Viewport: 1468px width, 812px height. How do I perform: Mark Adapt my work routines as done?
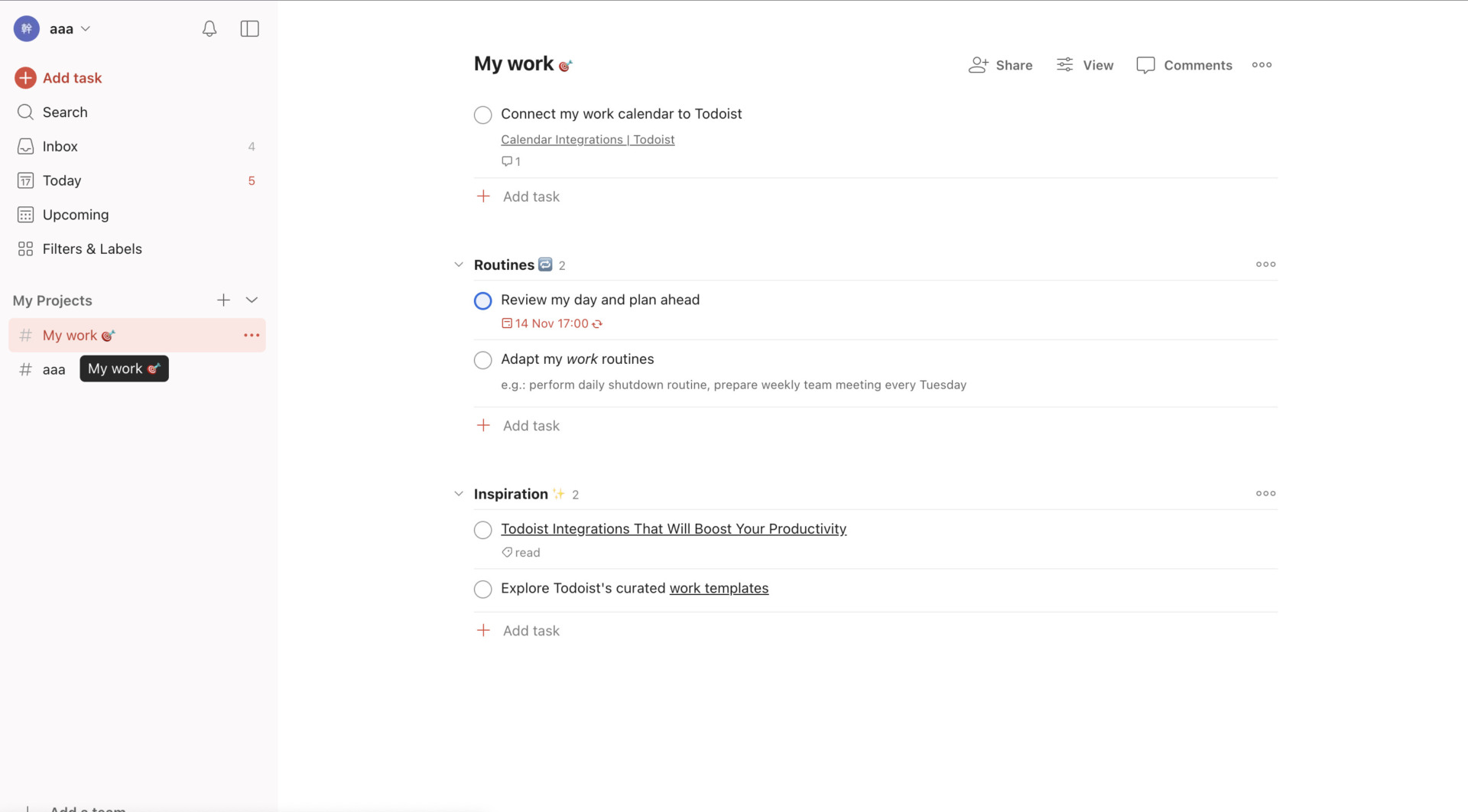pos(482,360)
